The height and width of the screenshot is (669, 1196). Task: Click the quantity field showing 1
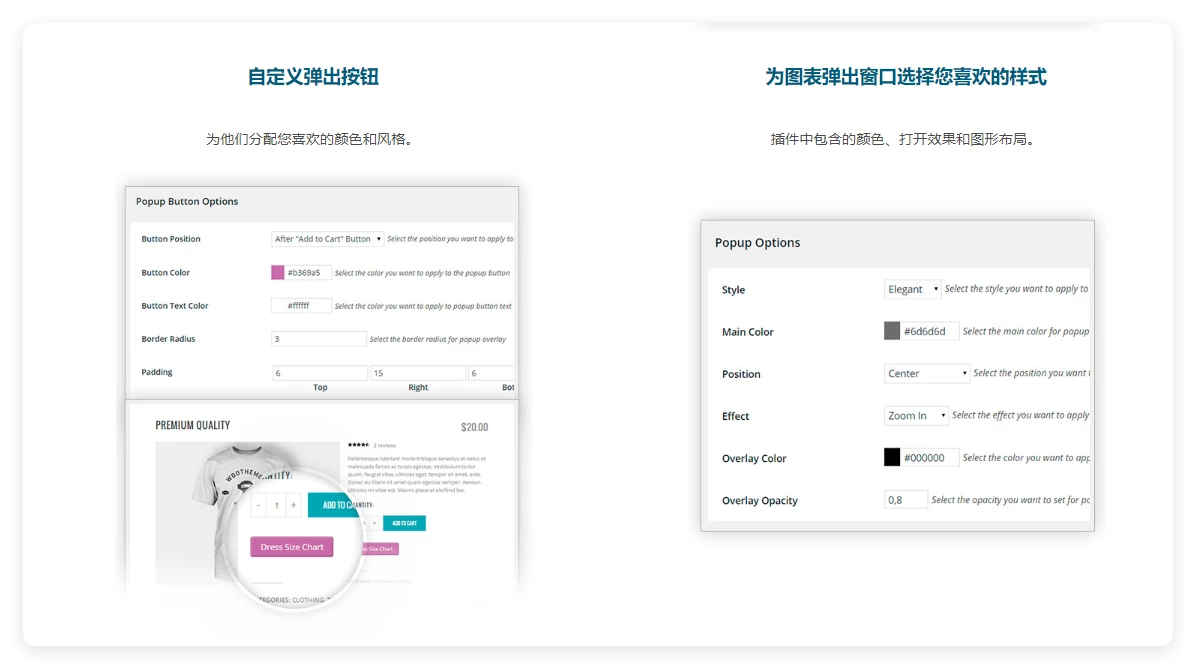[x=276, y=505]
